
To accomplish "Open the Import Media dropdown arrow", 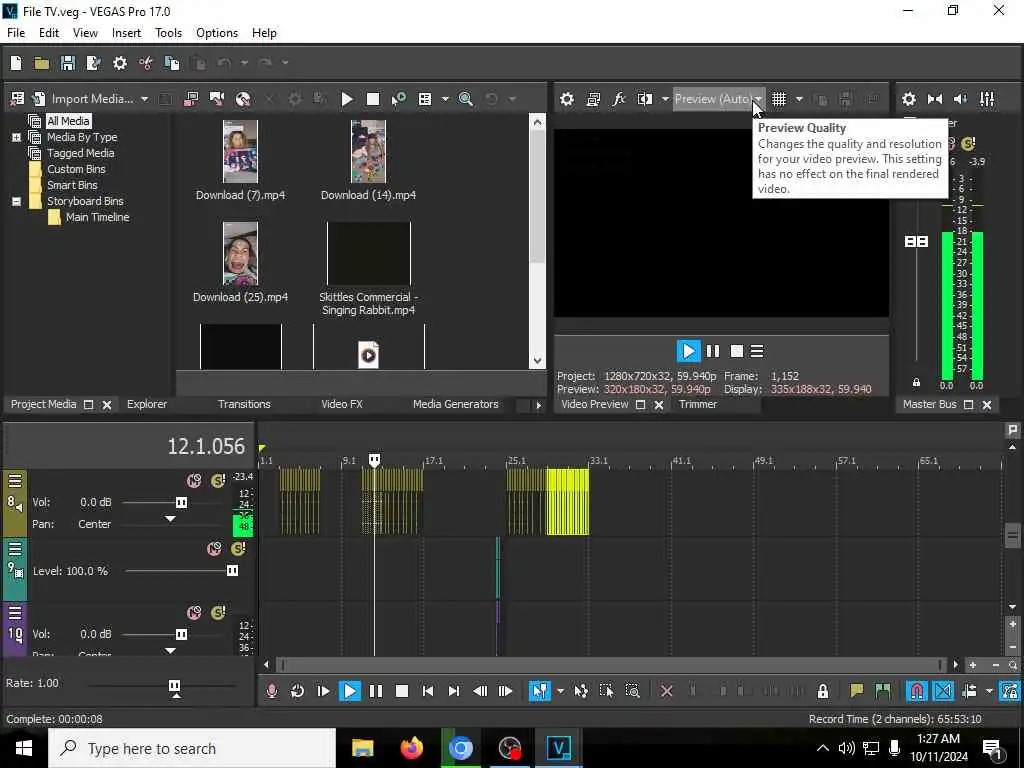I will [x=144, y=99].
